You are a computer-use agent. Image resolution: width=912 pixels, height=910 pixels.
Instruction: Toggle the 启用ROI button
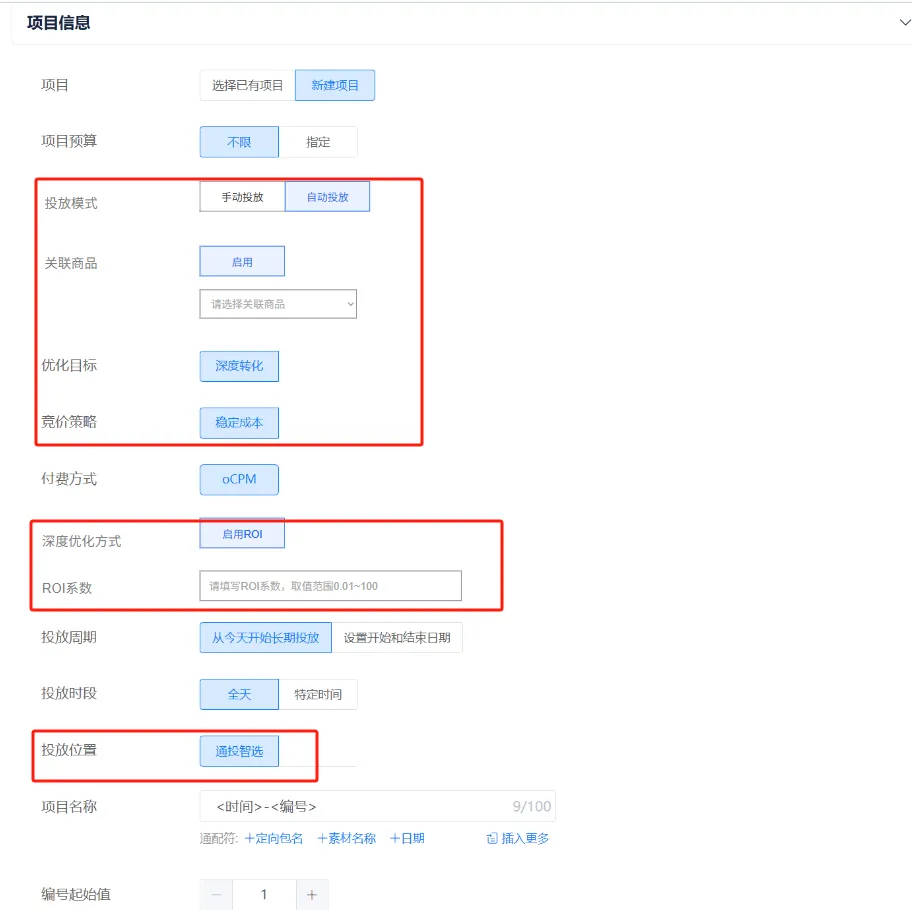[x=242, y=535]
